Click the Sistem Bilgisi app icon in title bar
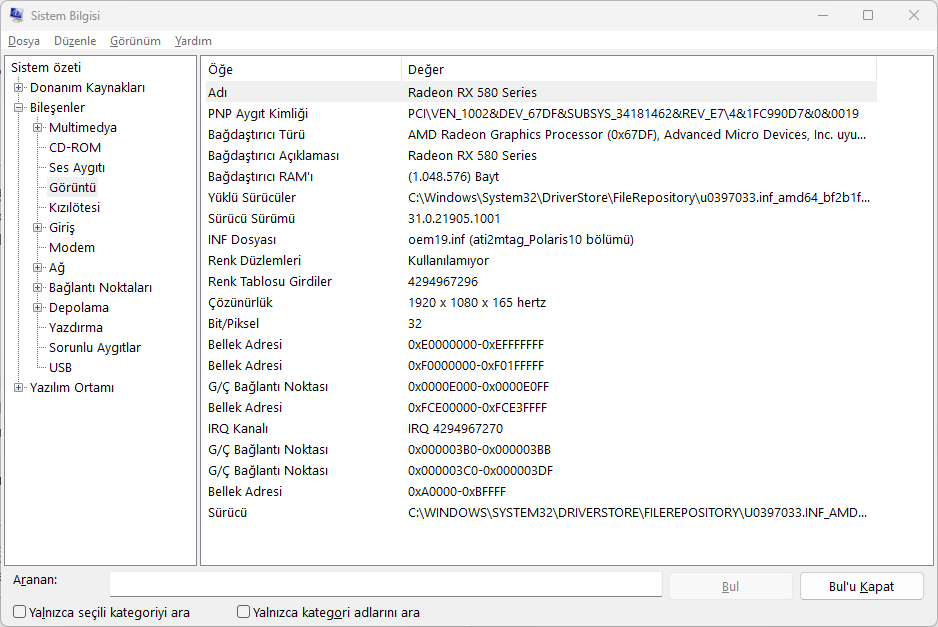Screen dimensions: 938x627 click(x=17, y=16)
